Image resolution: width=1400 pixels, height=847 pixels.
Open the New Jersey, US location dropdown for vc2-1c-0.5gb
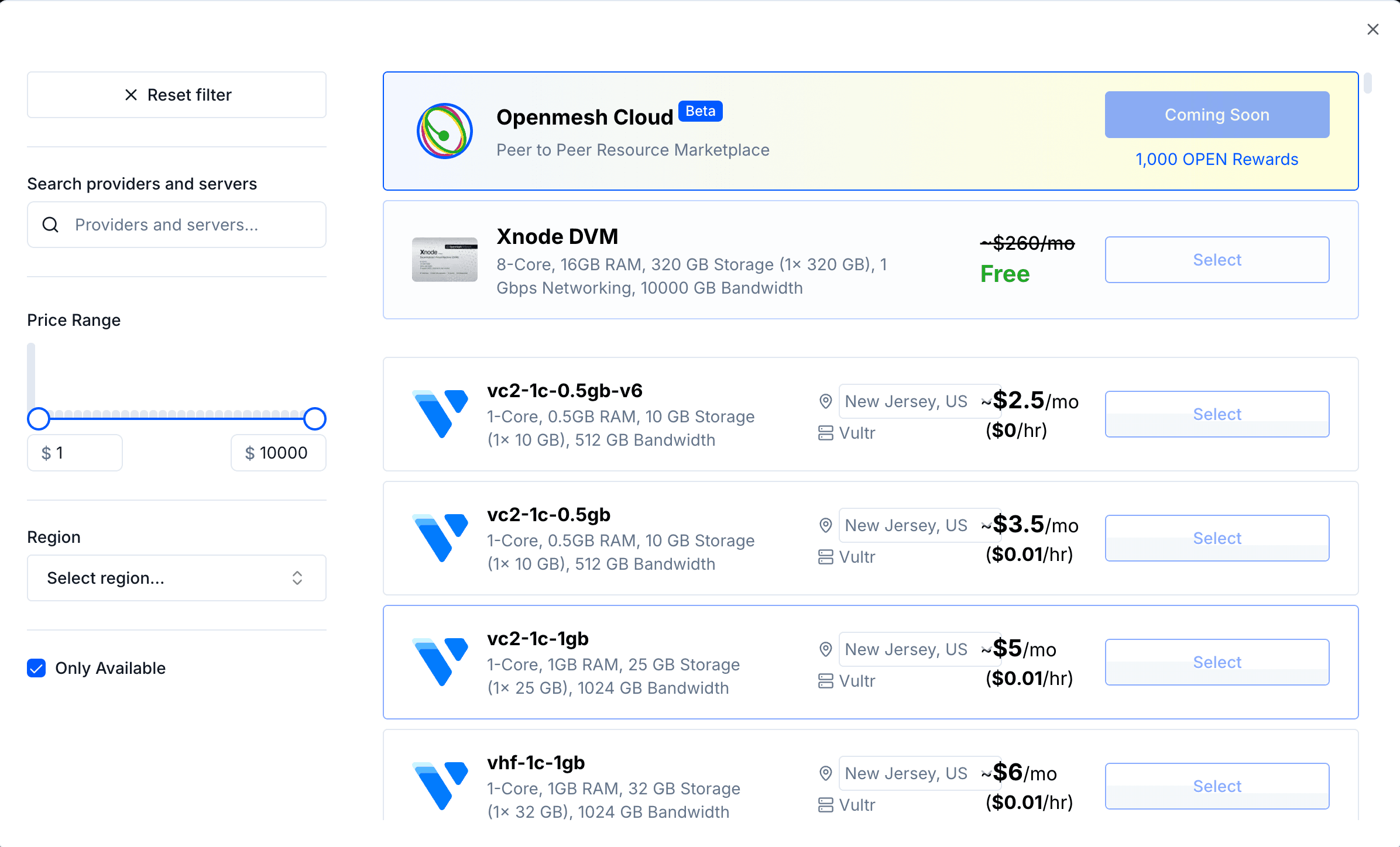click(x=919, y=525)
